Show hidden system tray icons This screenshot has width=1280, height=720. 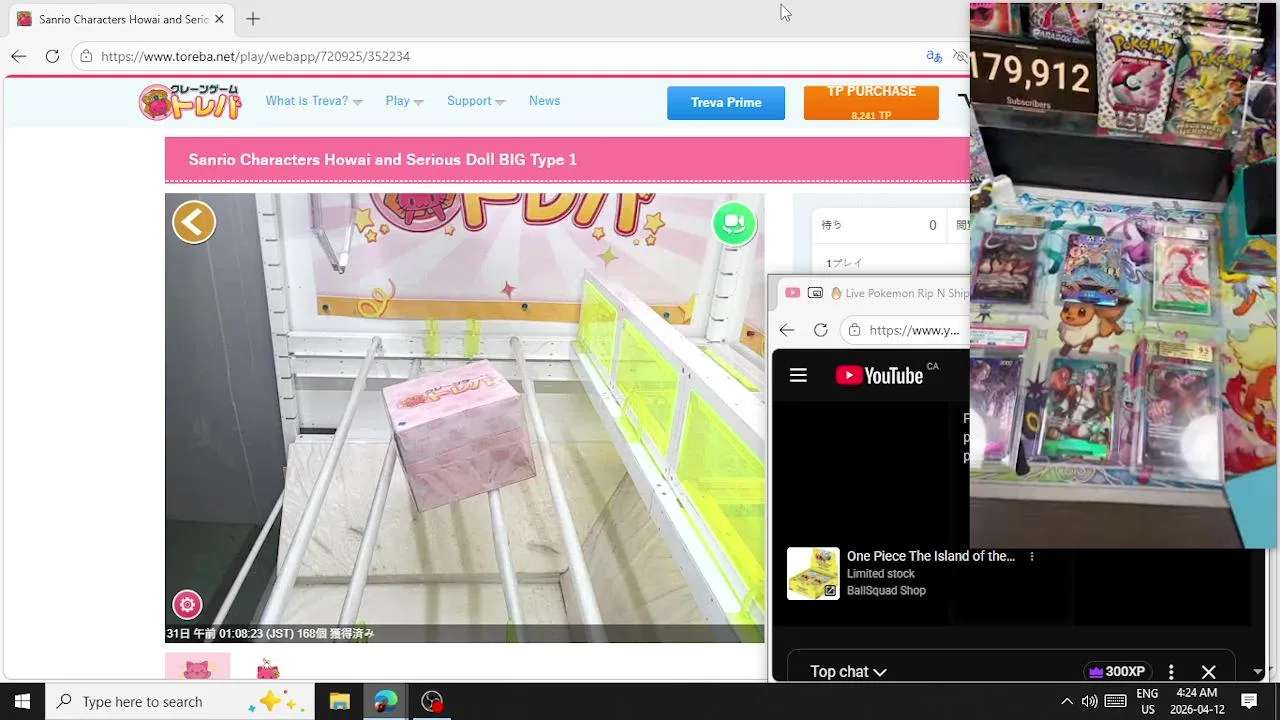pos(1066,701)
